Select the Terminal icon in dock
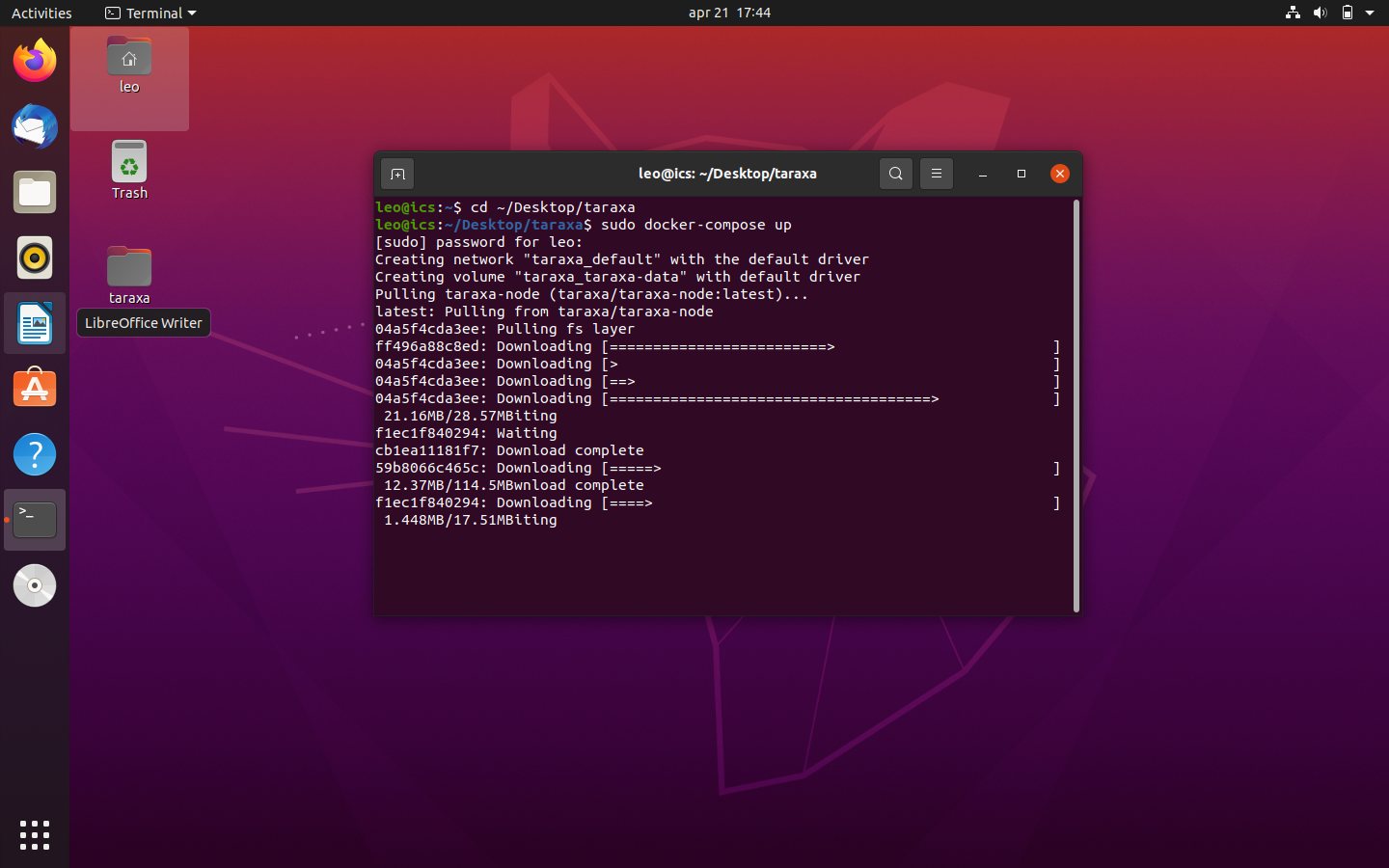This screenshot has width=1389, height=868. [x=35, y=521]
